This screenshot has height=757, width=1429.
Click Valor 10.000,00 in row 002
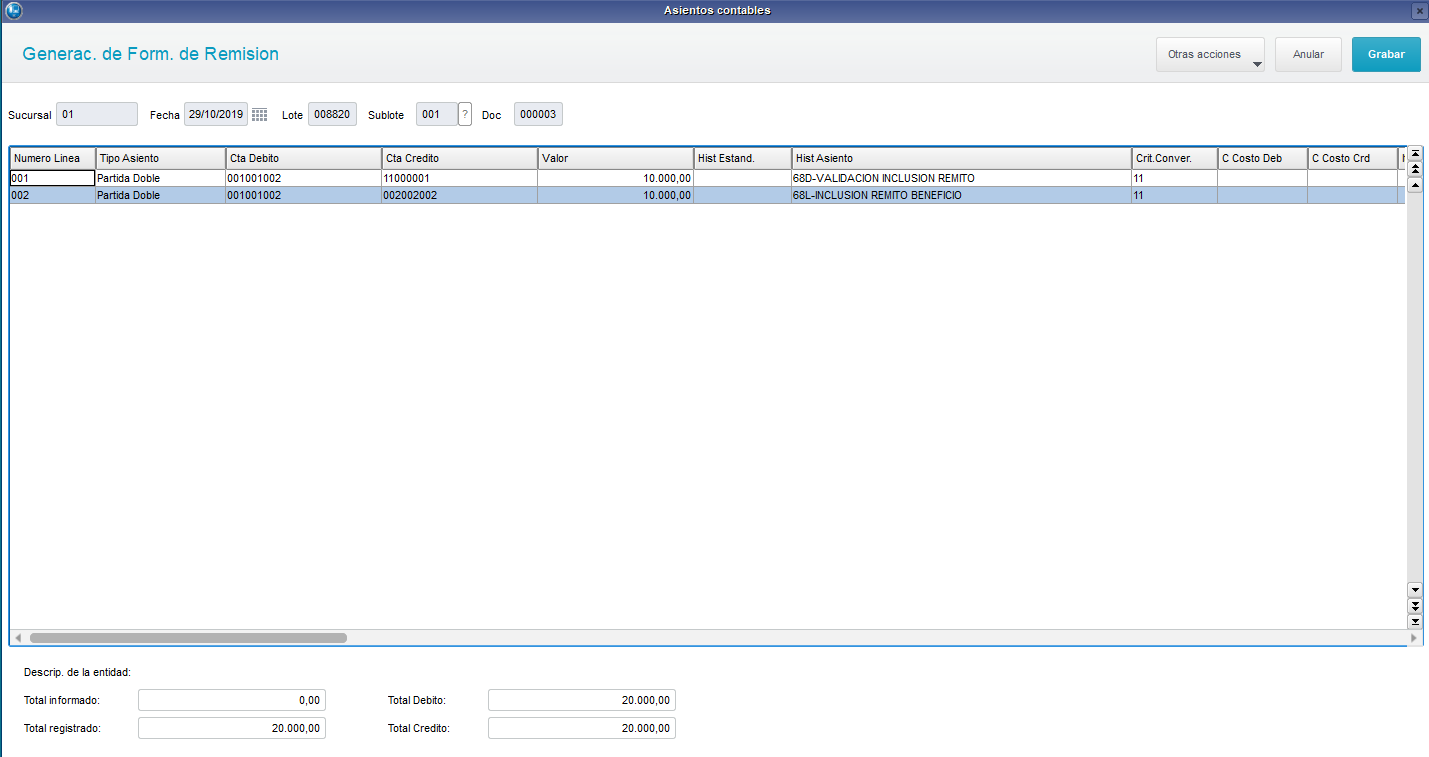(616, 196)
